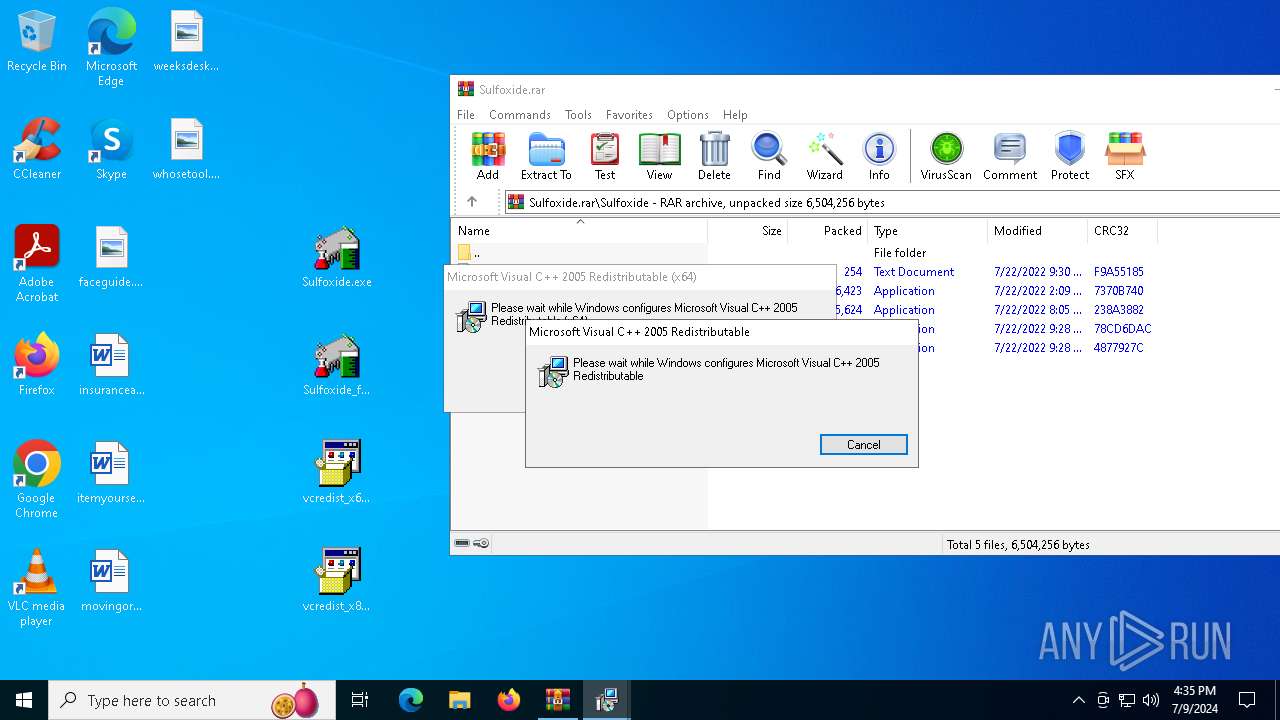Open Task View from taskbar

360,700
